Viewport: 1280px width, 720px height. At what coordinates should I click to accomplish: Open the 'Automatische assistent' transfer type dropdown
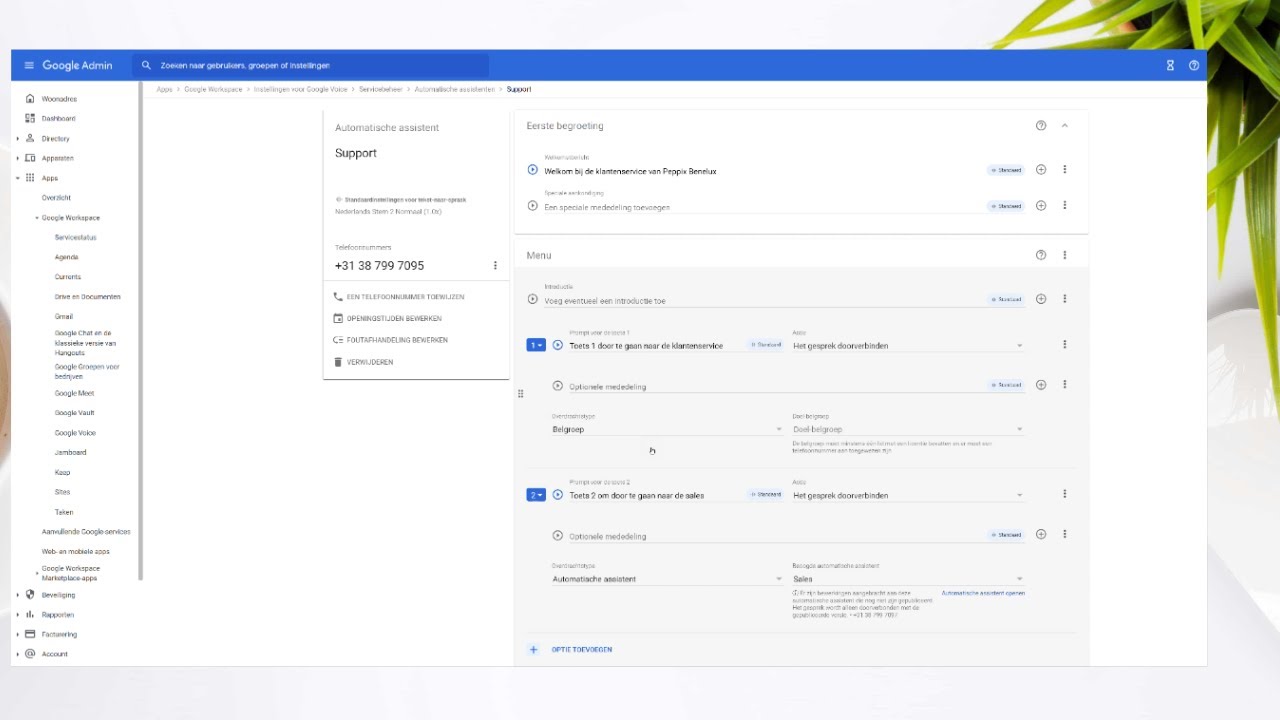[667, 579]
